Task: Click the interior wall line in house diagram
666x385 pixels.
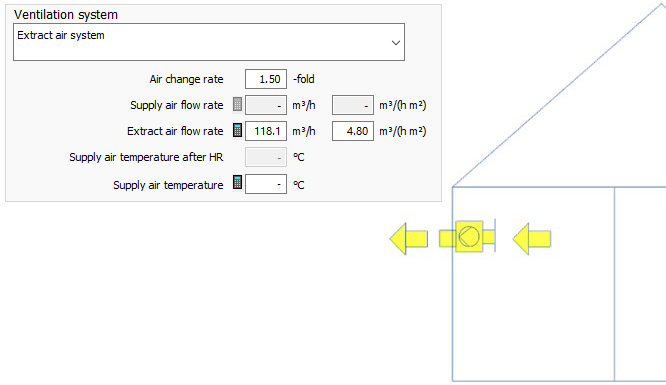Action: 615,284
